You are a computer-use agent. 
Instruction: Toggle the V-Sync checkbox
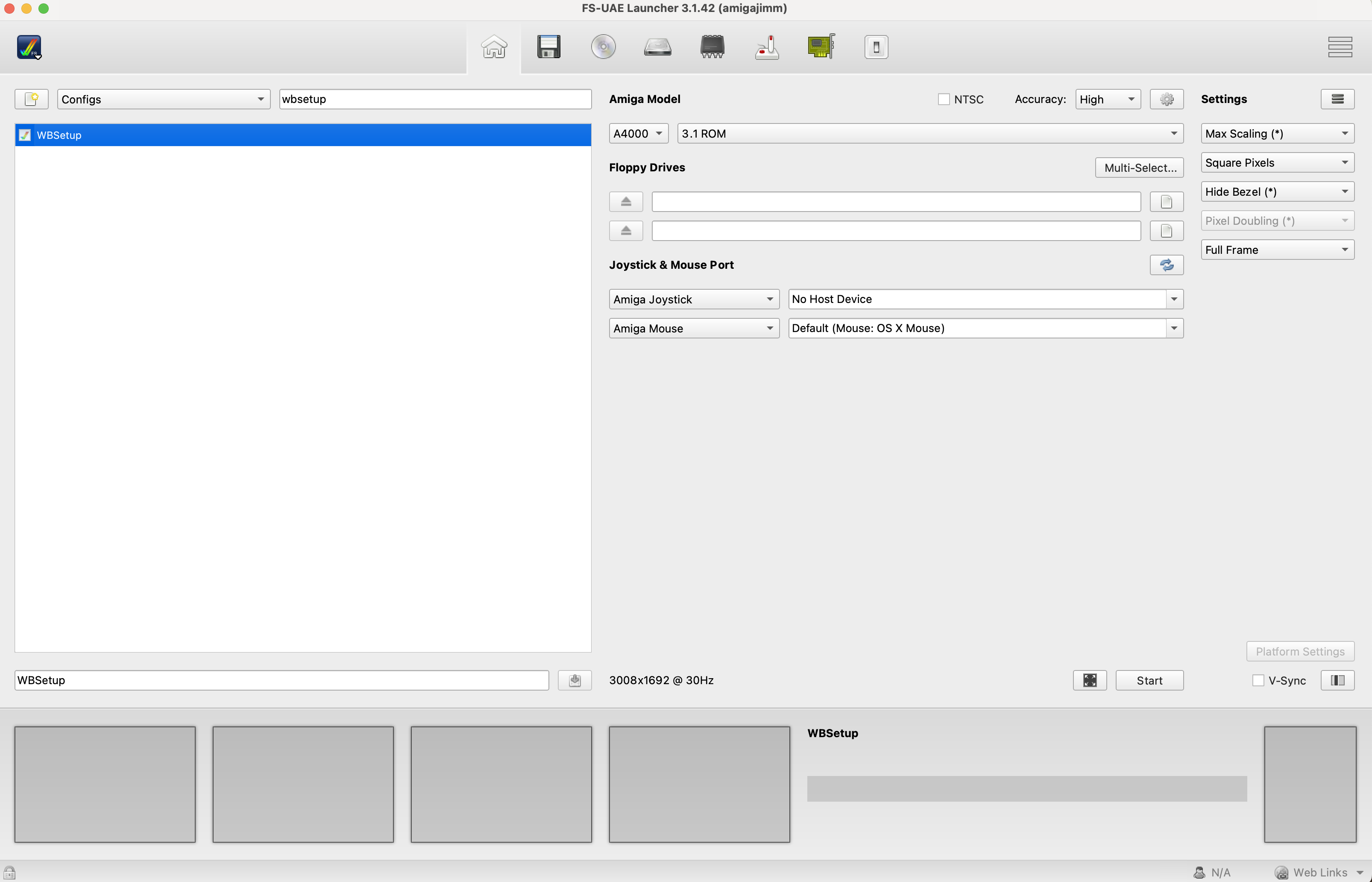point(1258,680)
